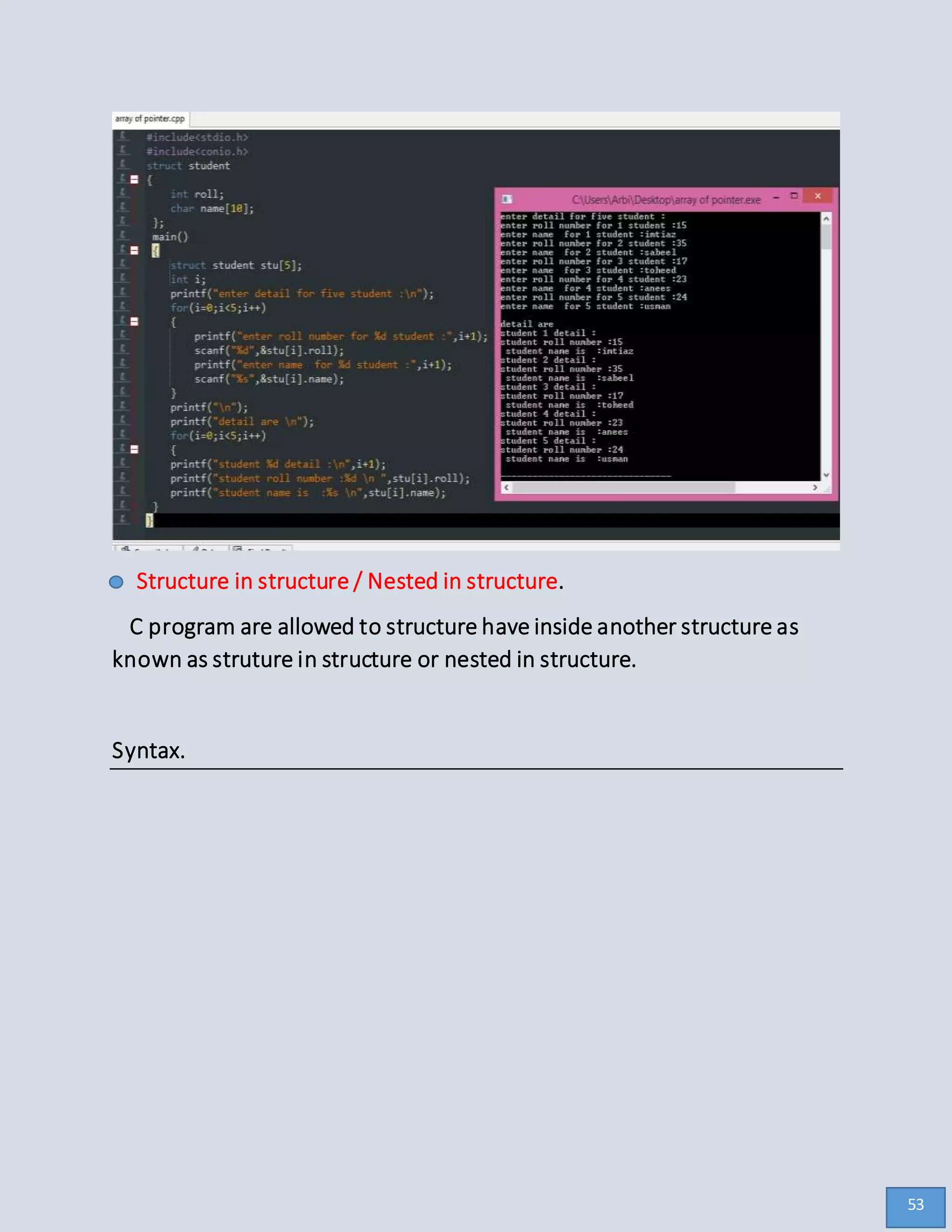The width and height of the screenshot is (952, 1232).
Task: Click the console window's system menu icon
Action: 507,199
